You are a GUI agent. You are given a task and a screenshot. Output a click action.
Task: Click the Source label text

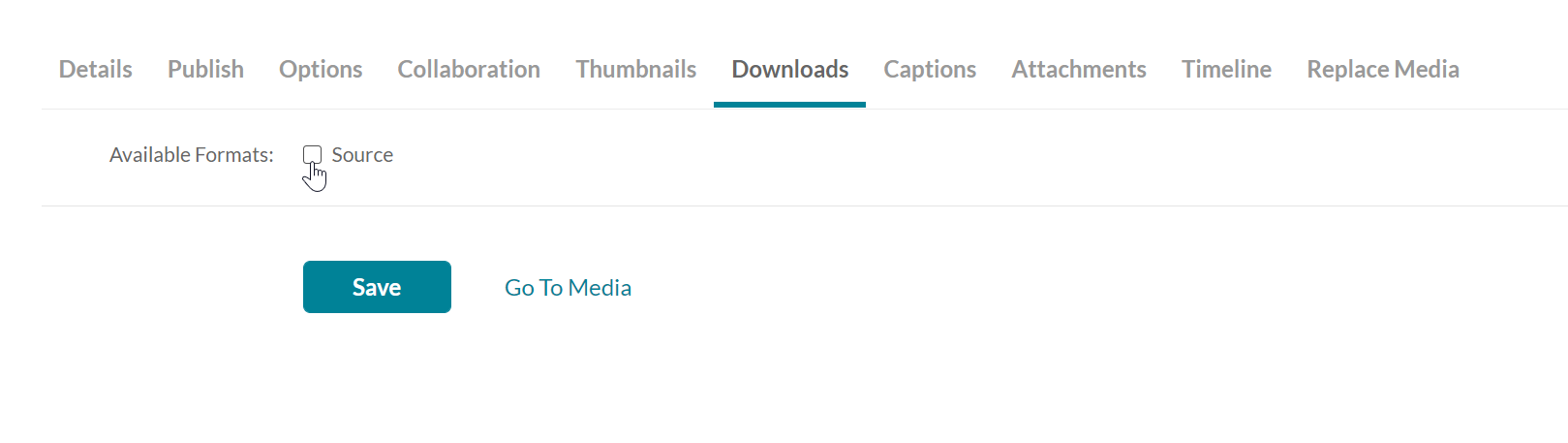point(362,155)
